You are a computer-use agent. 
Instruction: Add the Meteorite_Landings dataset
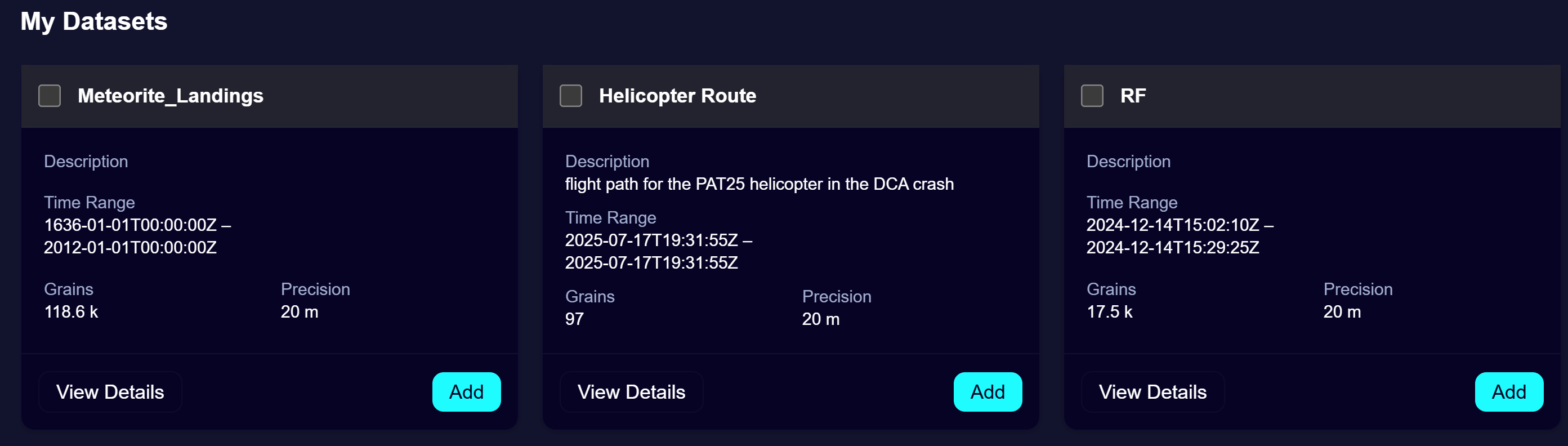pos(466,392)
